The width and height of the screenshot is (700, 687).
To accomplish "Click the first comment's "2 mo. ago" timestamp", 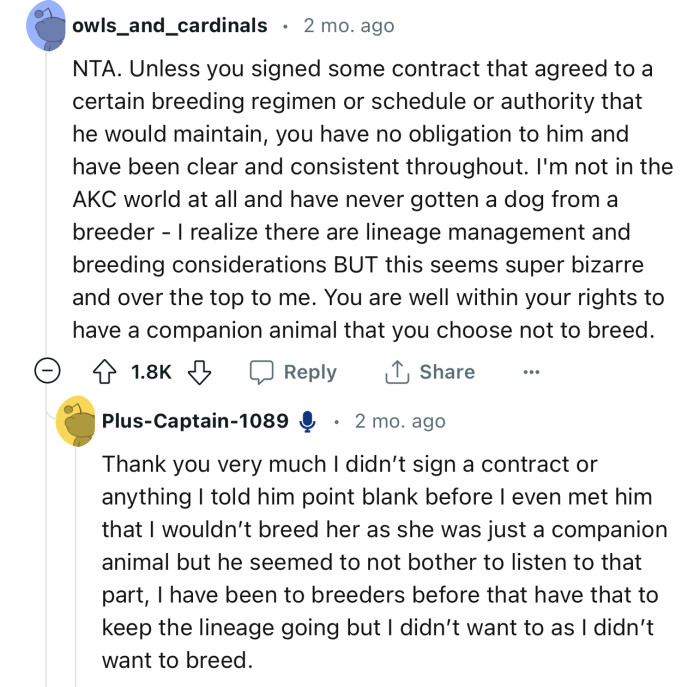I will [x=349, y=26].
